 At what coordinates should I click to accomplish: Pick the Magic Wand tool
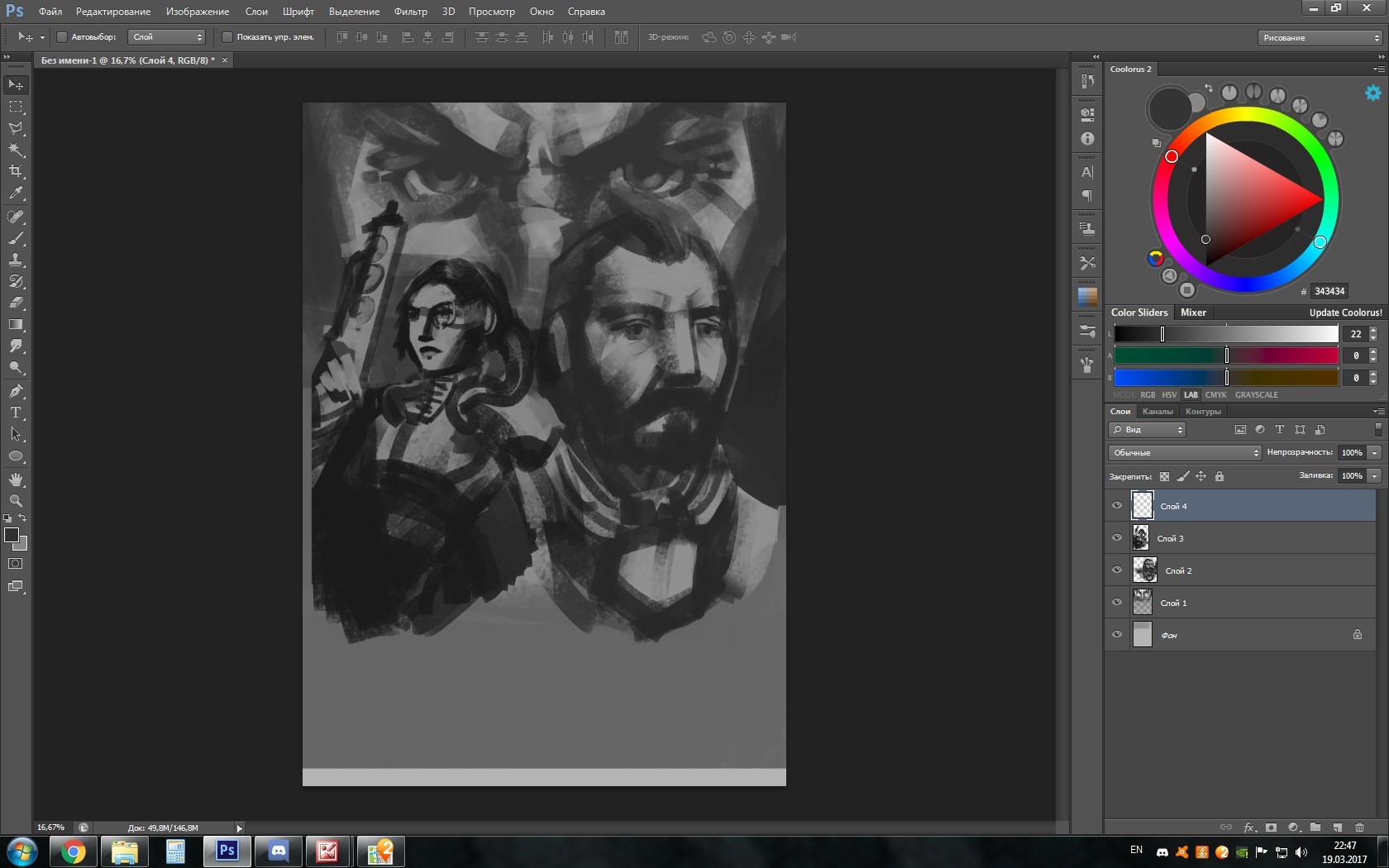pos(16,150)
